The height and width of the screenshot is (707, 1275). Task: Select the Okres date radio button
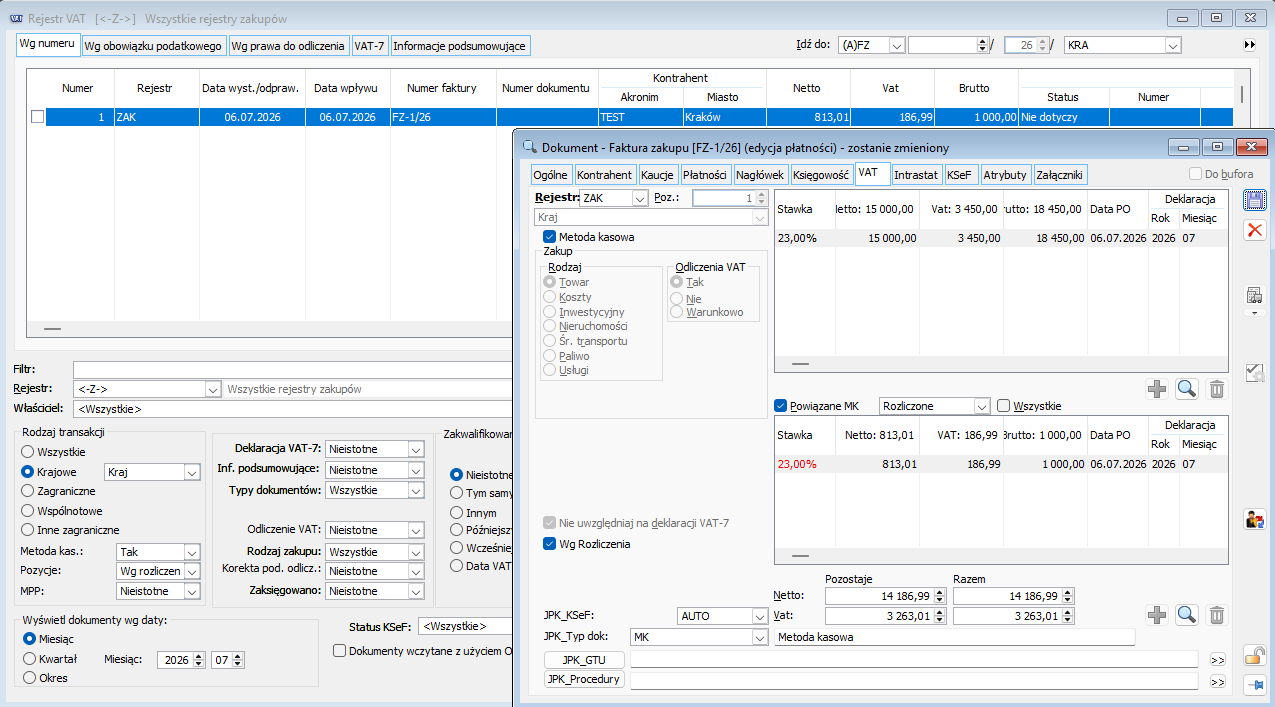coord(30,678)
